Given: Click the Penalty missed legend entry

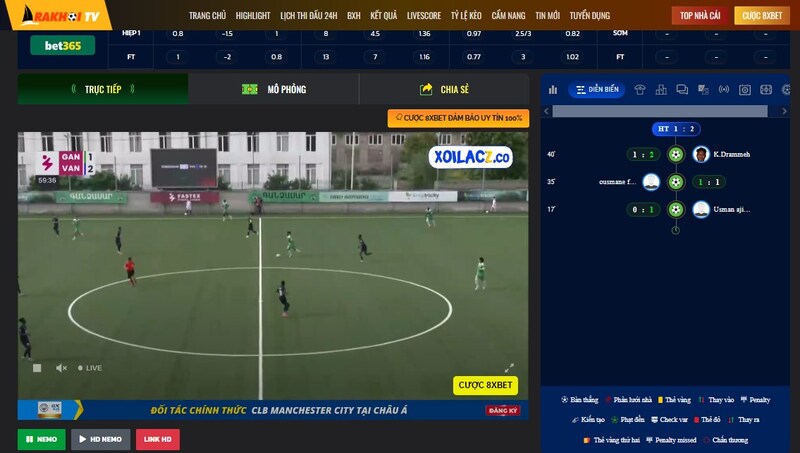Looking at the screenshot, I should click(671, 440).
